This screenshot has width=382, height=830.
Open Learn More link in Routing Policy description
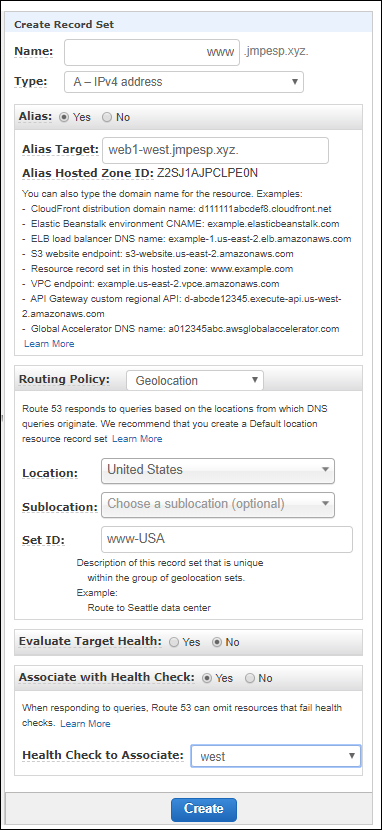coord(137,439)
